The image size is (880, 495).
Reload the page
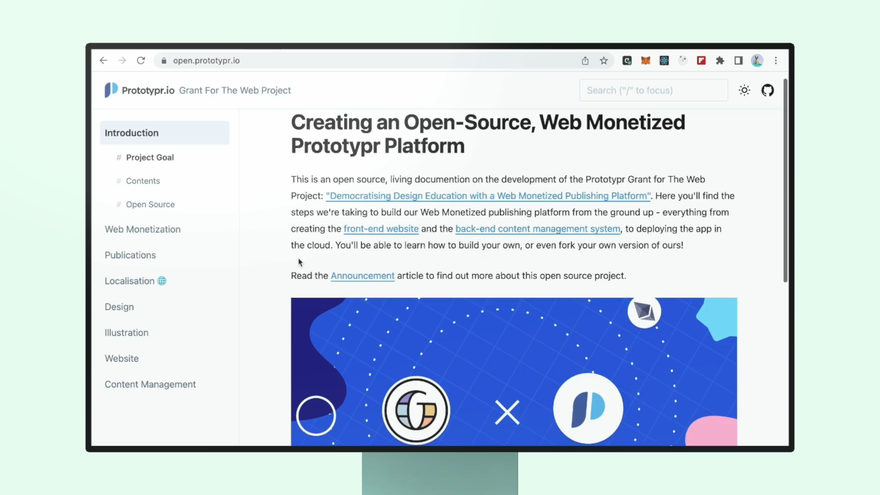click(x=141, y=61)
